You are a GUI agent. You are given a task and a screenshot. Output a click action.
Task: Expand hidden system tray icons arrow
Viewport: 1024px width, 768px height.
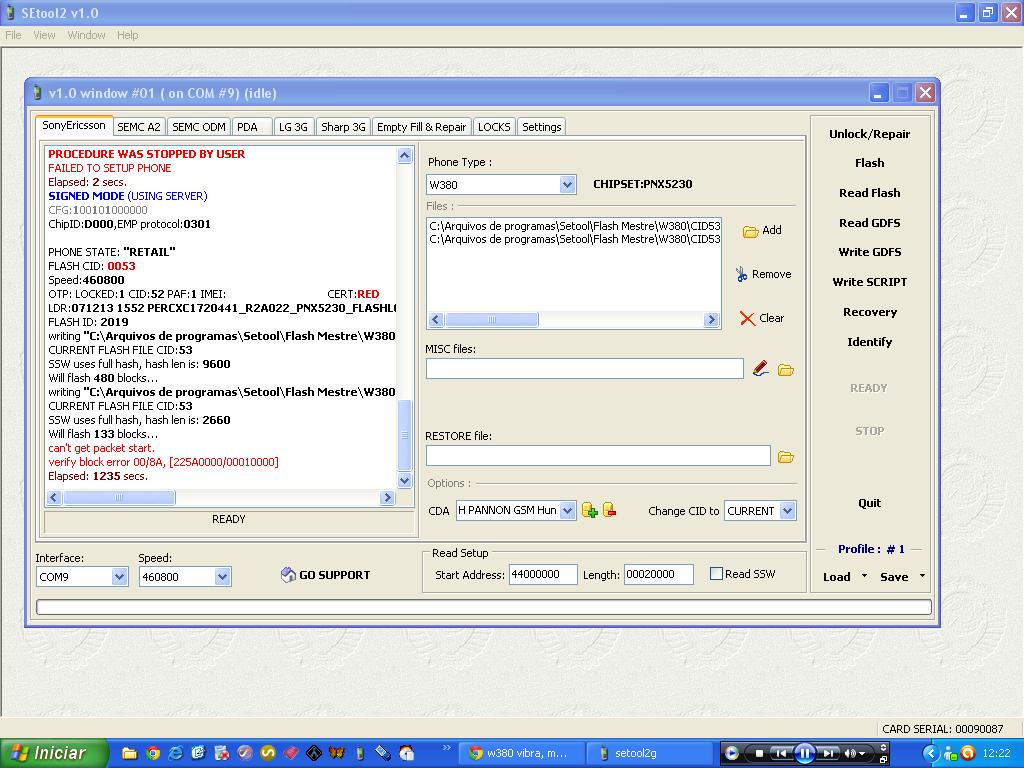coord(931,753)
